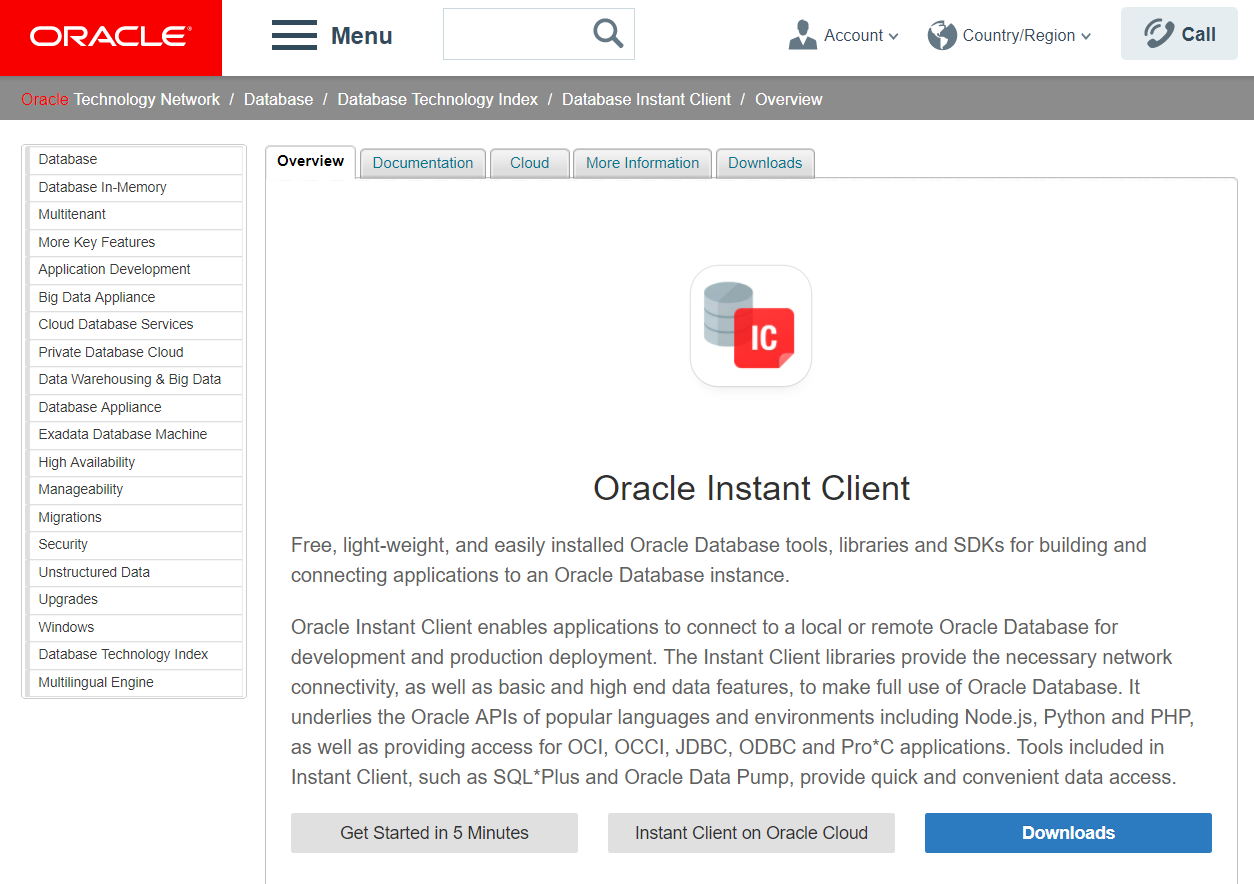The height and width of the screenshot is (884, 1254).
Task: Open the hamburger Menu icon
Action: pyautogui.click(x=294, y=35)
